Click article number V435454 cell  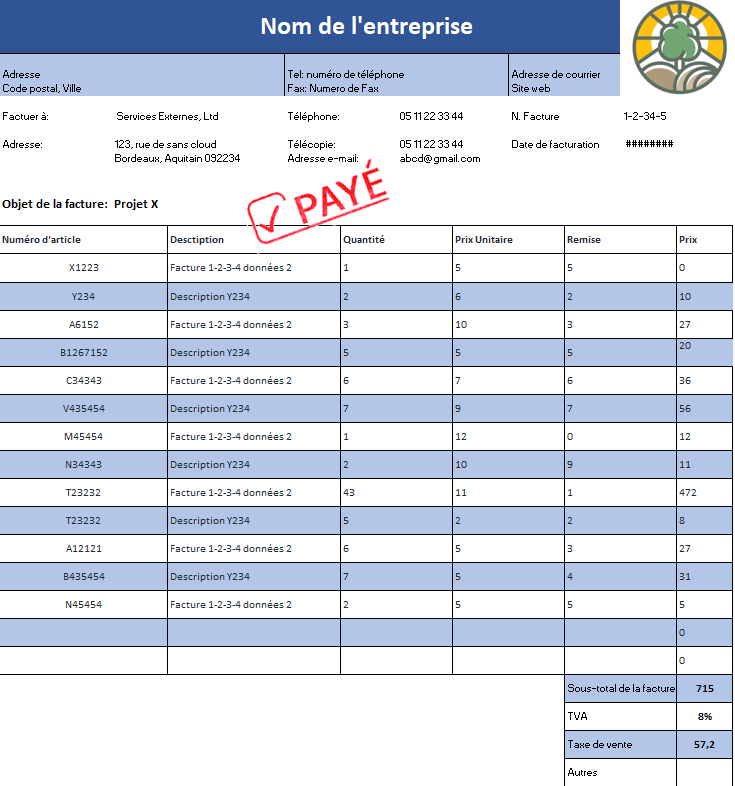click(83, 409)
